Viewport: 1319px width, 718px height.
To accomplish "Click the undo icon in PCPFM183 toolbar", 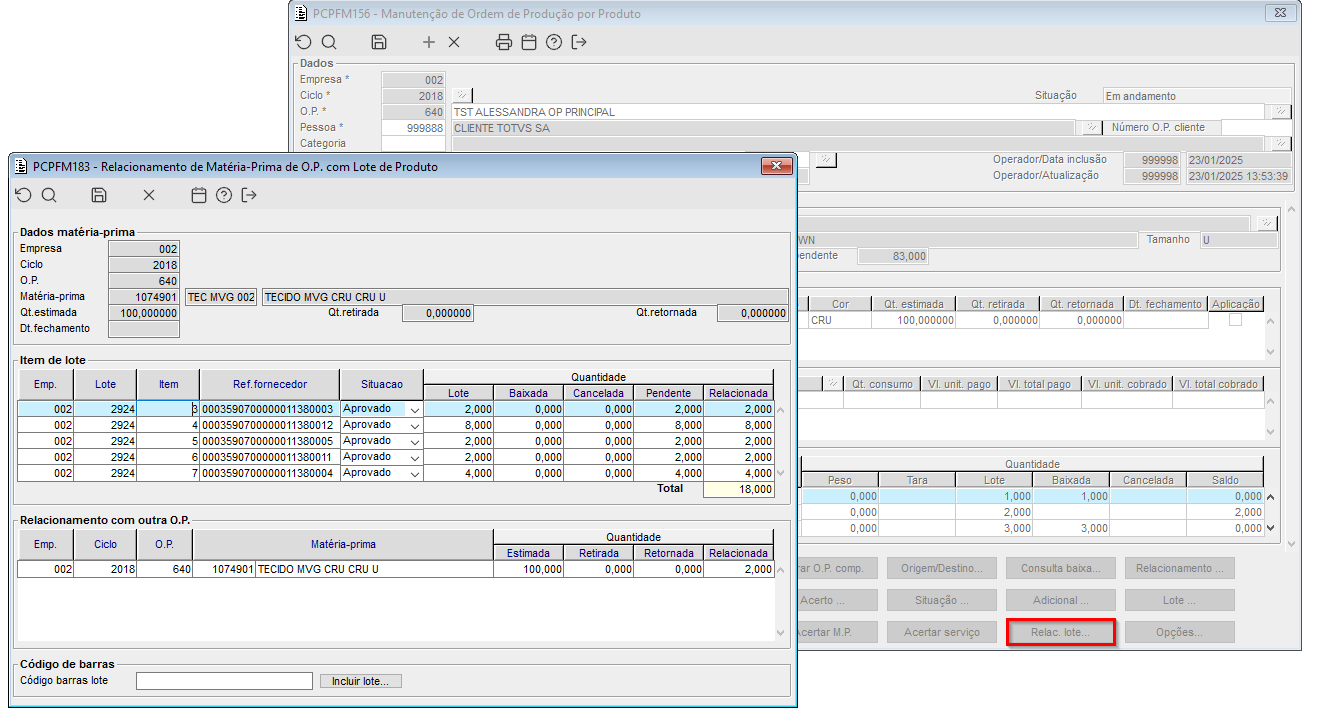I will [23, 195].
